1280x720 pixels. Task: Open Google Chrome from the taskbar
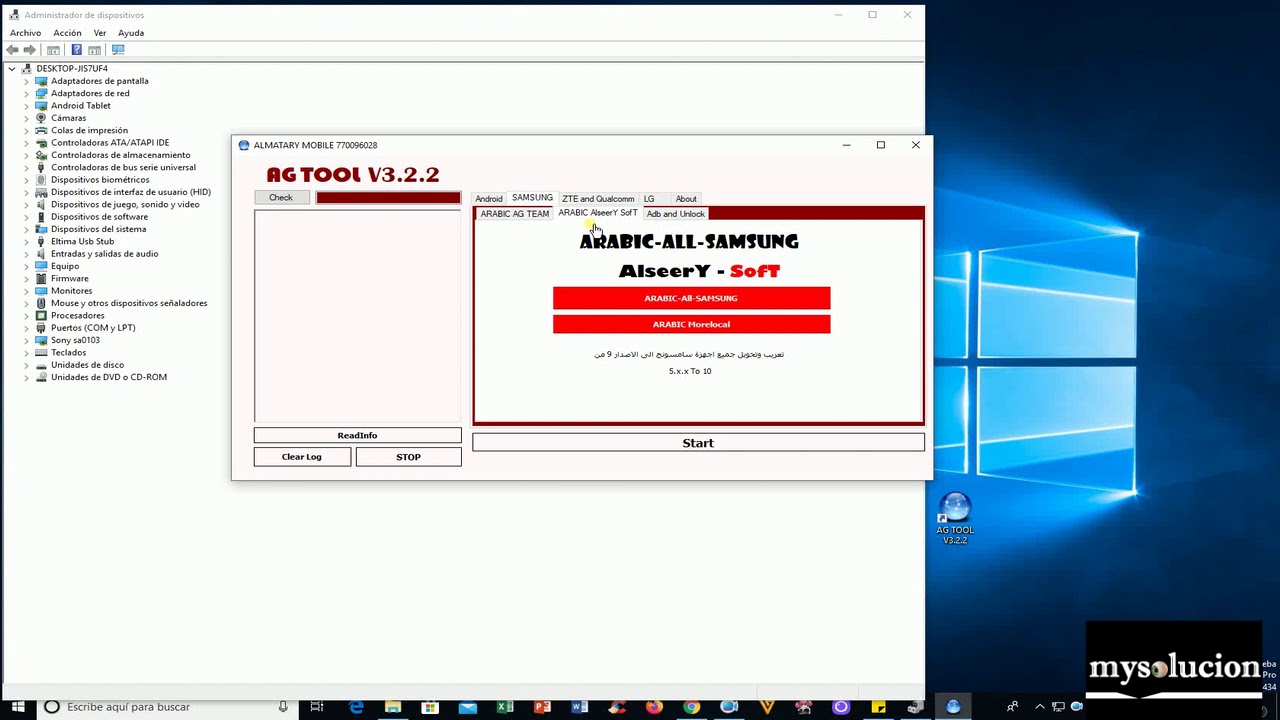(x=691, y=707)
